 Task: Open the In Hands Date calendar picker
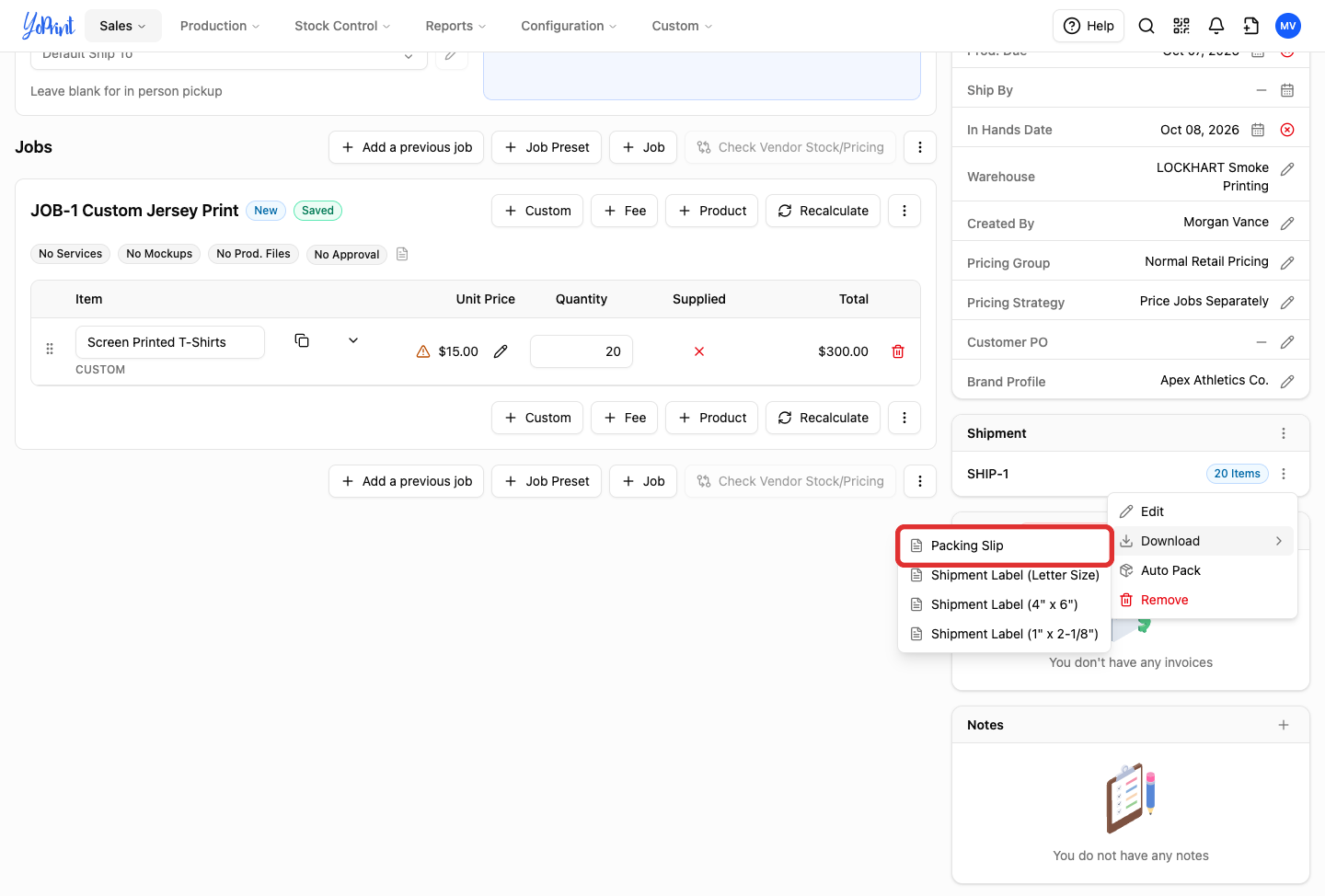tap(1258, 130)
